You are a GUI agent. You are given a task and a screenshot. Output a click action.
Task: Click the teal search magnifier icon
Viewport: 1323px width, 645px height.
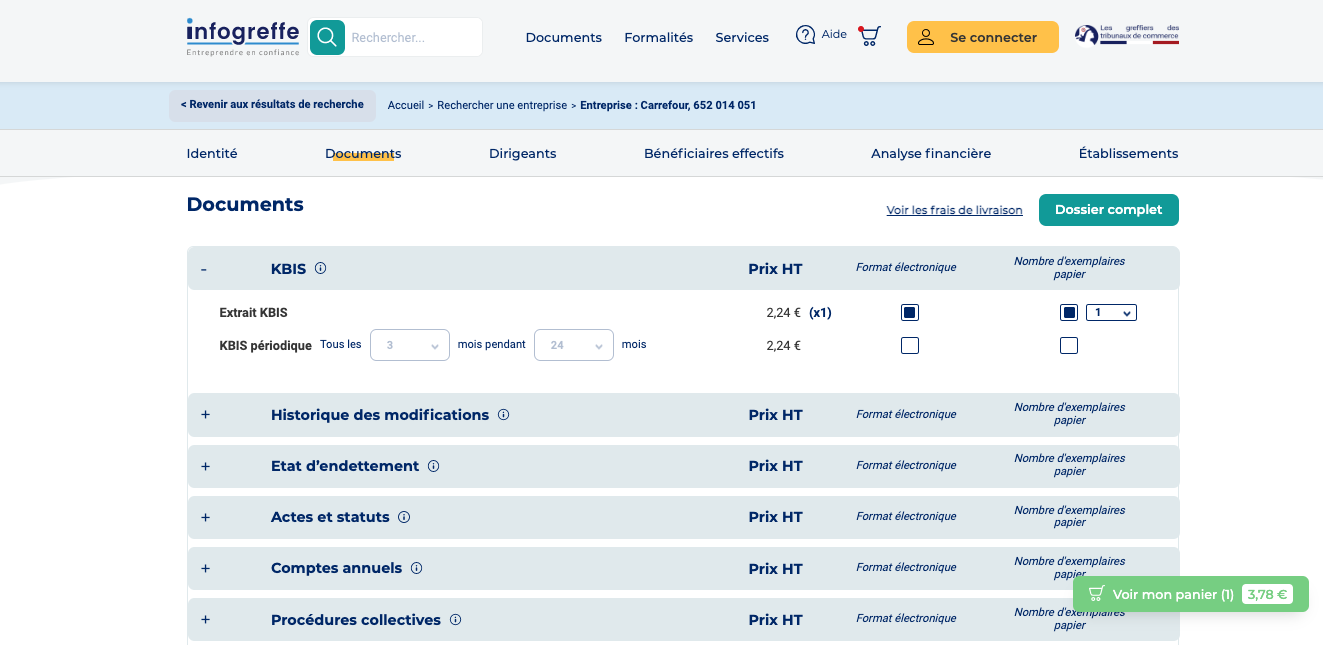[327, 37]
